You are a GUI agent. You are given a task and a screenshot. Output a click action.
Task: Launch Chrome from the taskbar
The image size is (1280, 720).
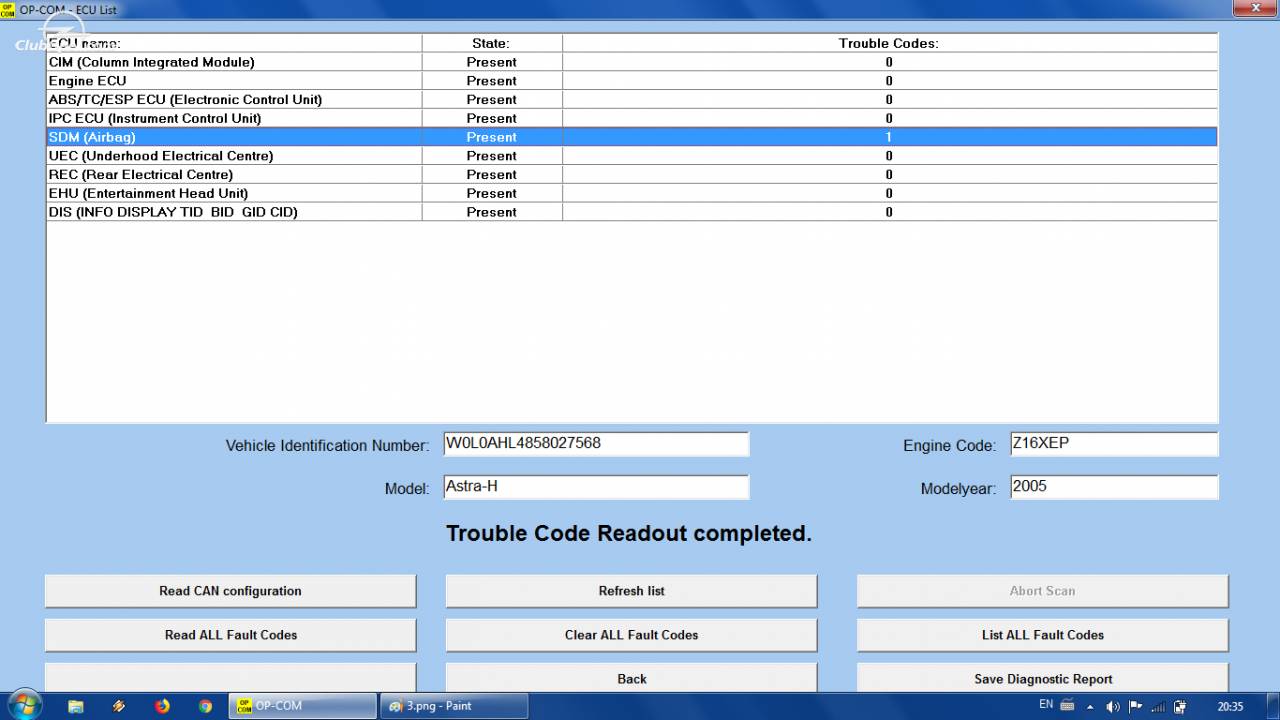pos(205,706)
